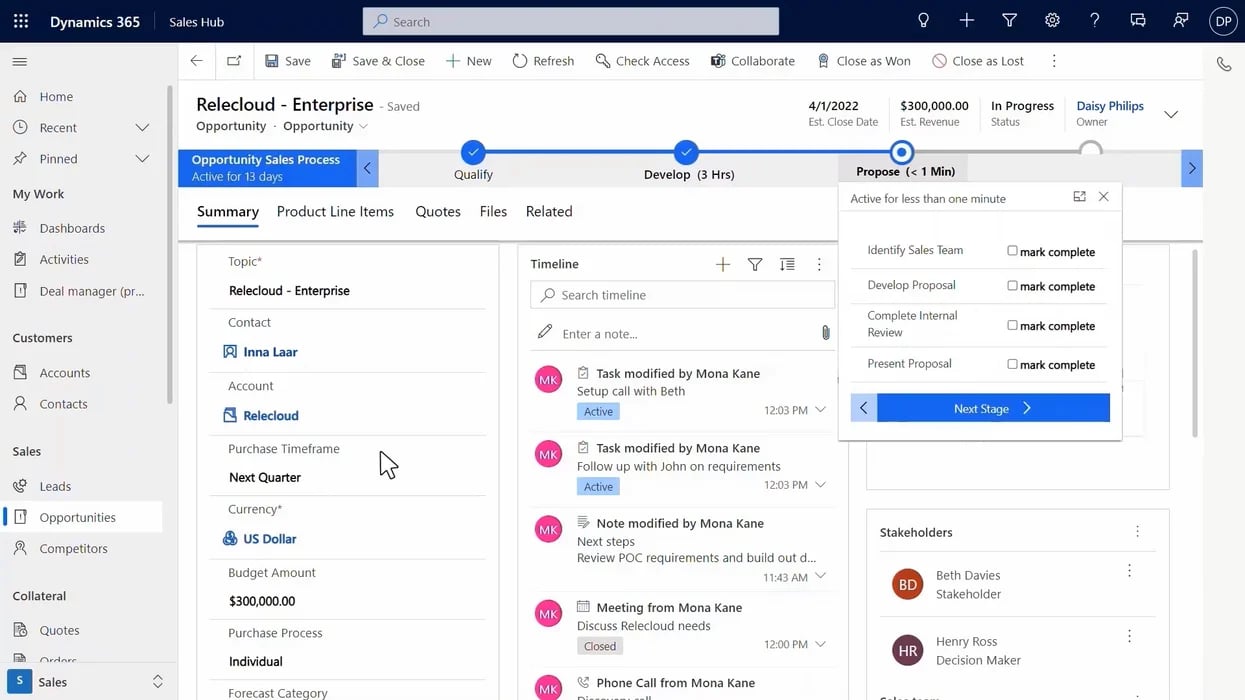The width and height of the screenshot is (1245, 700).
Task: Open the timeline filter icon
Action: click(x=754, y=264)
